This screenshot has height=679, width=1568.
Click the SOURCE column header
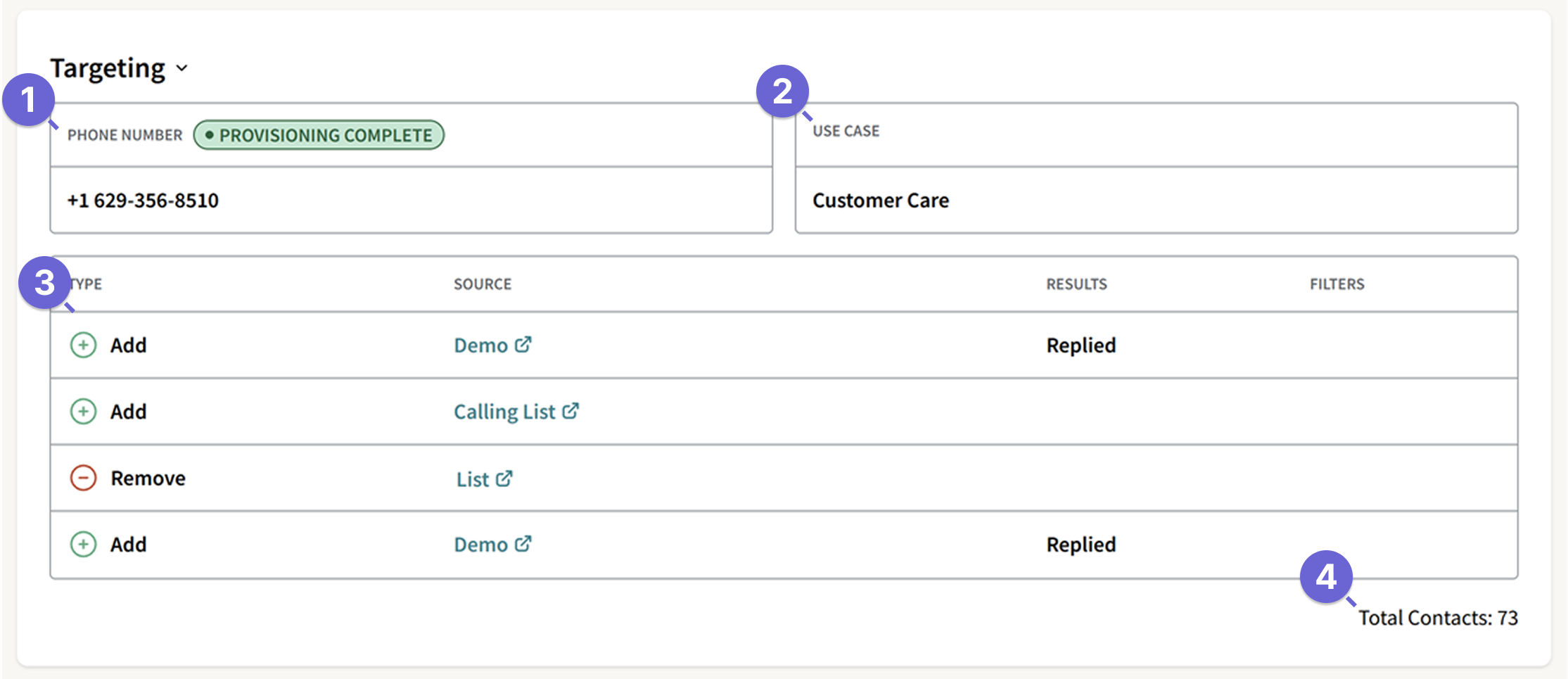click(x=483, y=284)
